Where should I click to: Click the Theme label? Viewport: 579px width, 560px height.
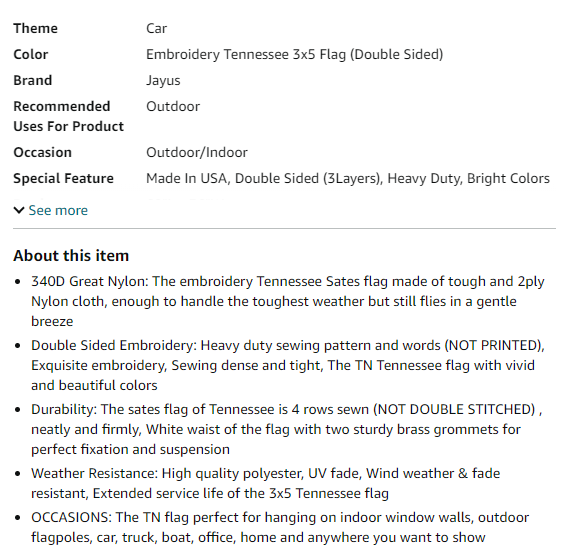click(35, 28)
